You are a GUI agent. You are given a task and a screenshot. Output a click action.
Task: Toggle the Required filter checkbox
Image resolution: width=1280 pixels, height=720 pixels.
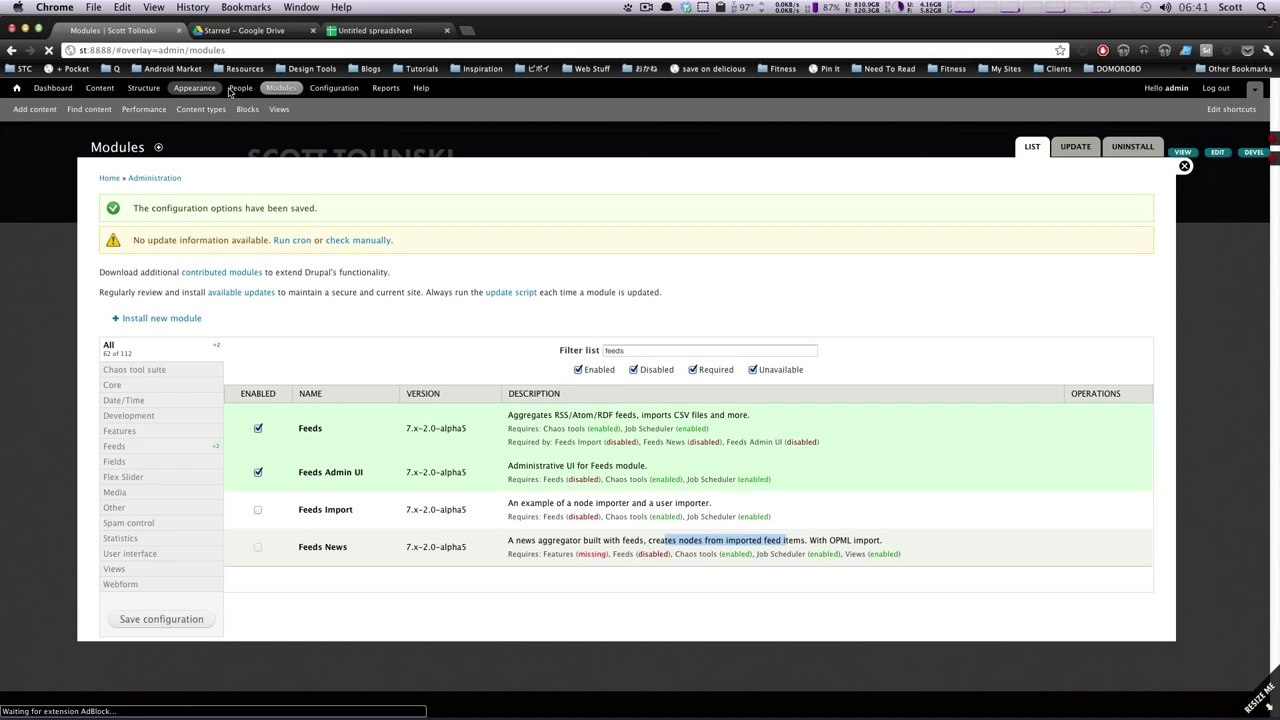tap(692, 370)
